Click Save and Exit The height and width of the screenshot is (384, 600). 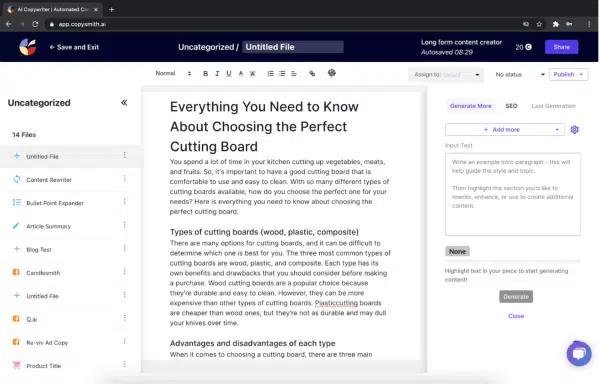point(74,47)
